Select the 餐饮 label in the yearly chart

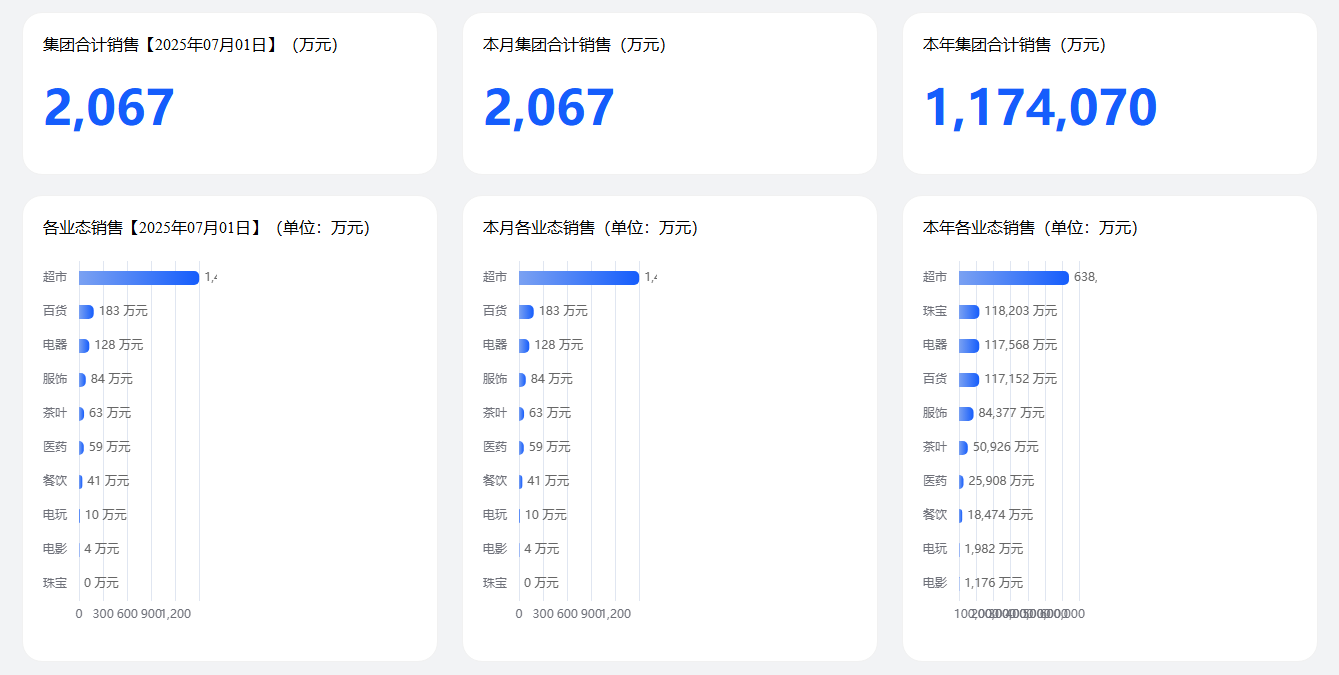coord(934,515)
